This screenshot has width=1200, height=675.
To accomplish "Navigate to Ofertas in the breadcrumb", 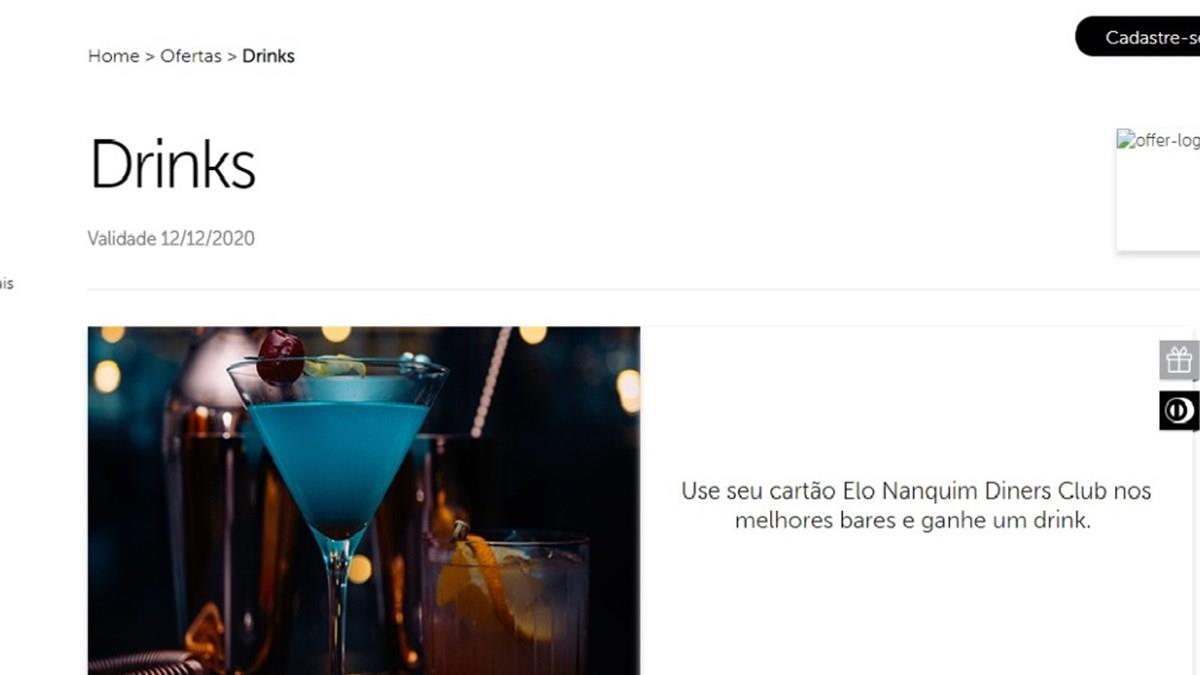I will click(x=191, y=56).
